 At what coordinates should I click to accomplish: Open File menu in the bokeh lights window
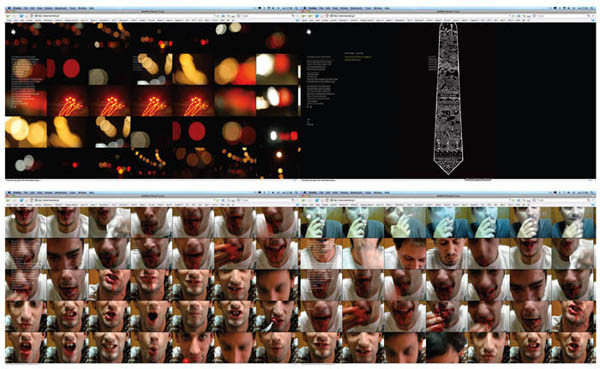pyautogui.click(x=26, y=8)
